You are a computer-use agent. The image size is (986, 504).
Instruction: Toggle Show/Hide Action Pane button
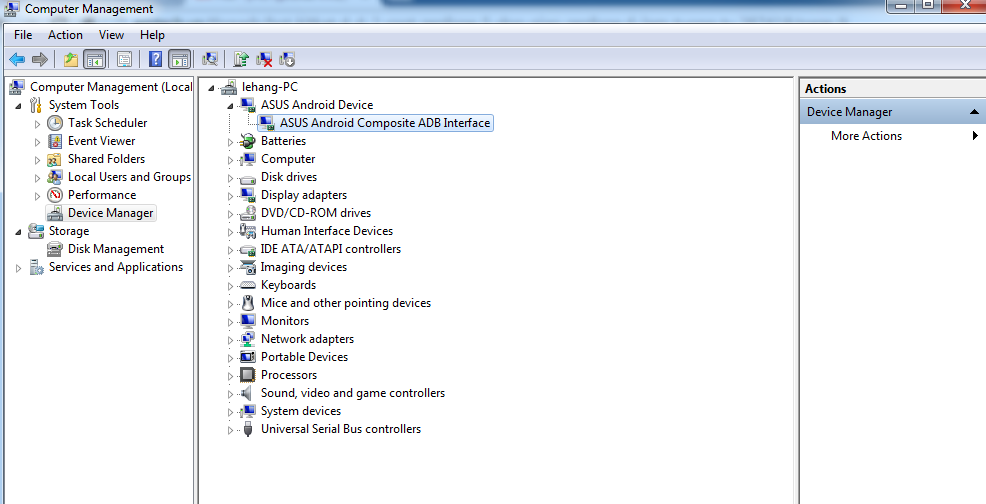pyautogui.click(x=179, y=60)
